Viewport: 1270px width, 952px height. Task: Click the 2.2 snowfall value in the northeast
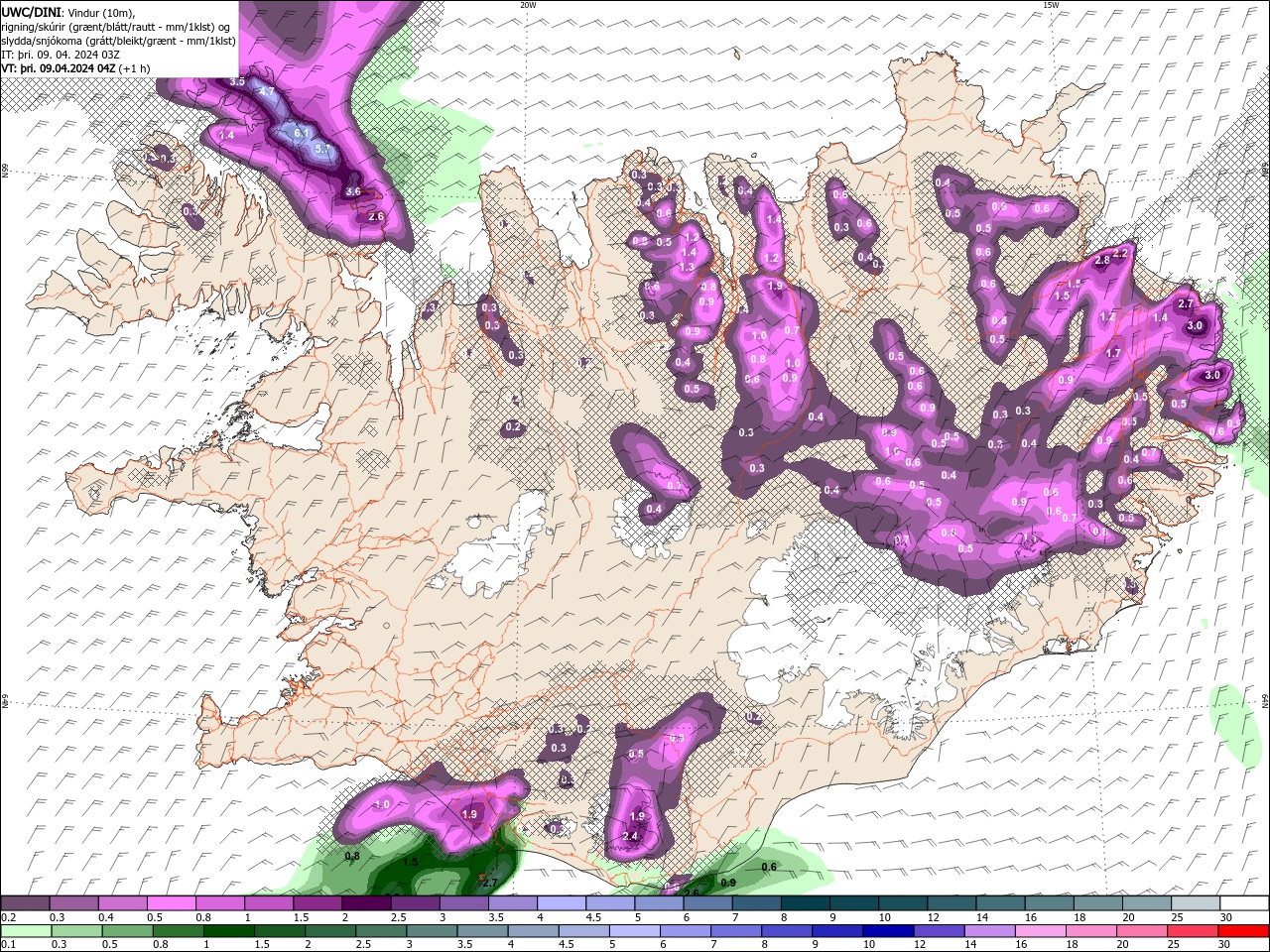1121,253
